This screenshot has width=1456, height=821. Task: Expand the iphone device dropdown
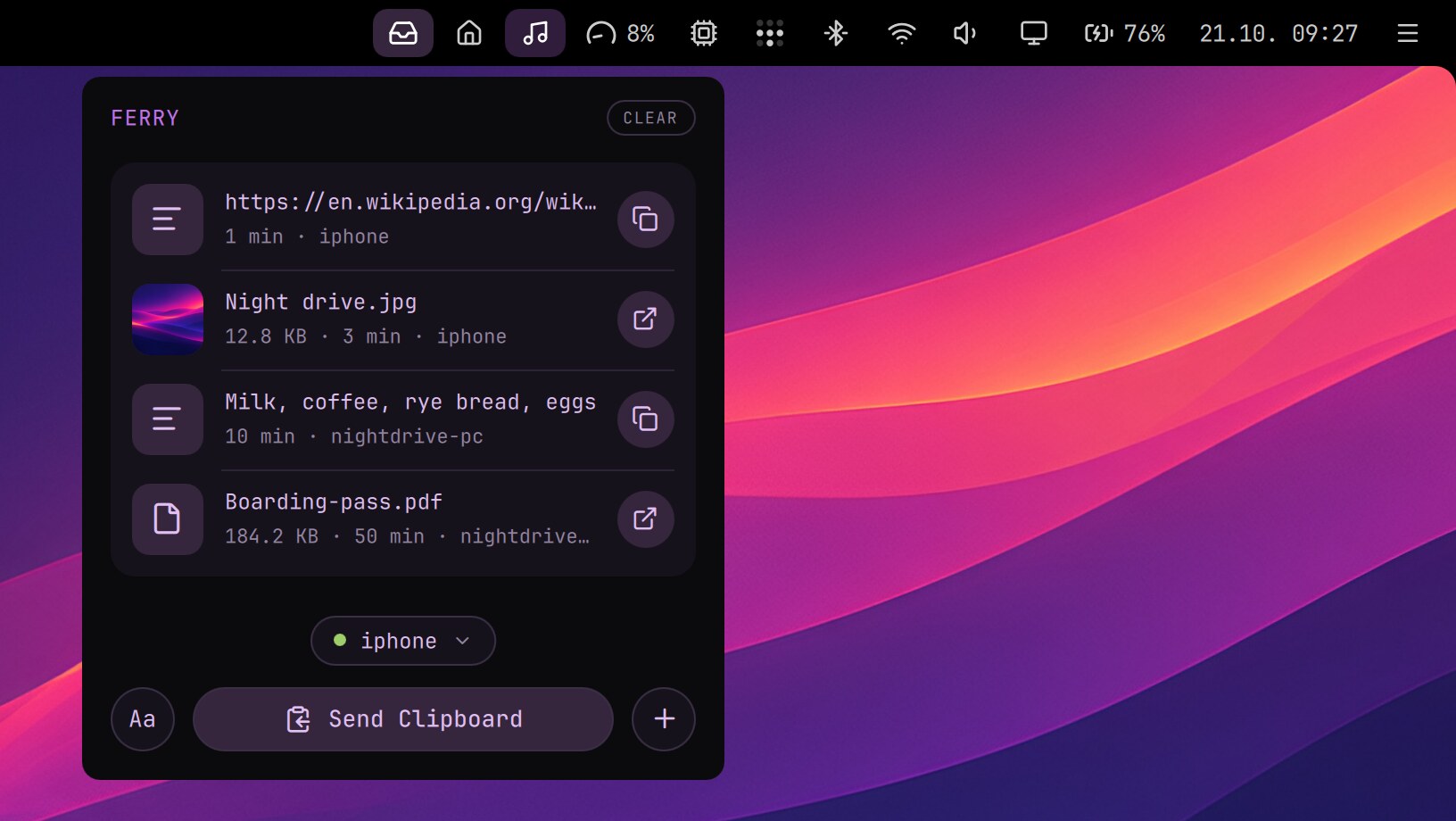pos(403,641)
